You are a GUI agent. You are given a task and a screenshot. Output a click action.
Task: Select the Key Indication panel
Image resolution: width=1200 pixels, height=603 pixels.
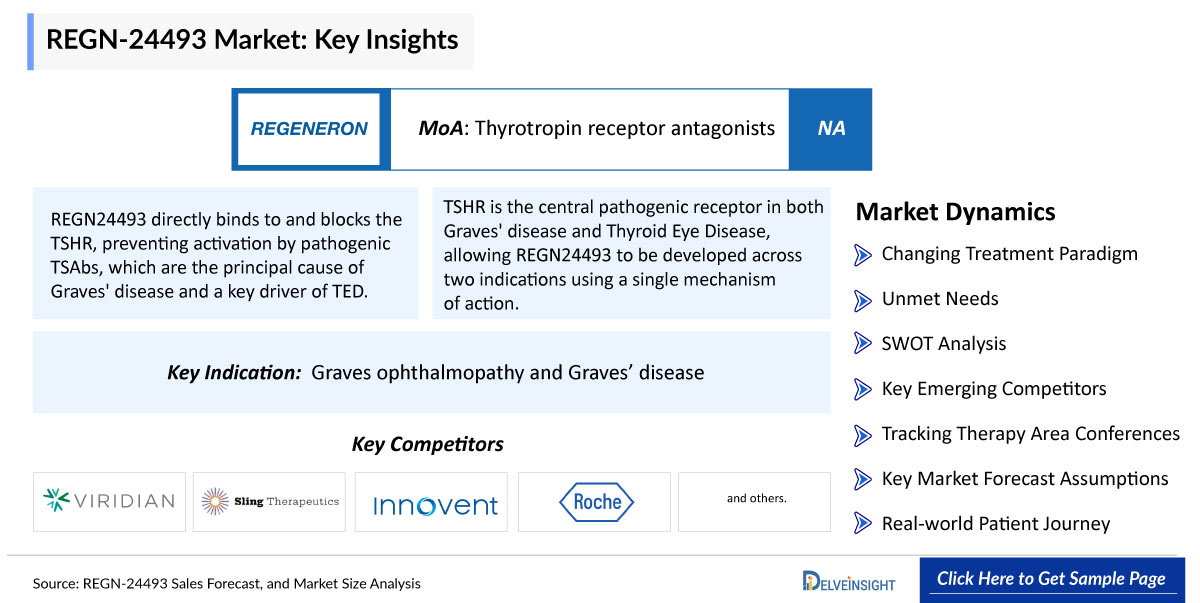[x=432, y=373]
